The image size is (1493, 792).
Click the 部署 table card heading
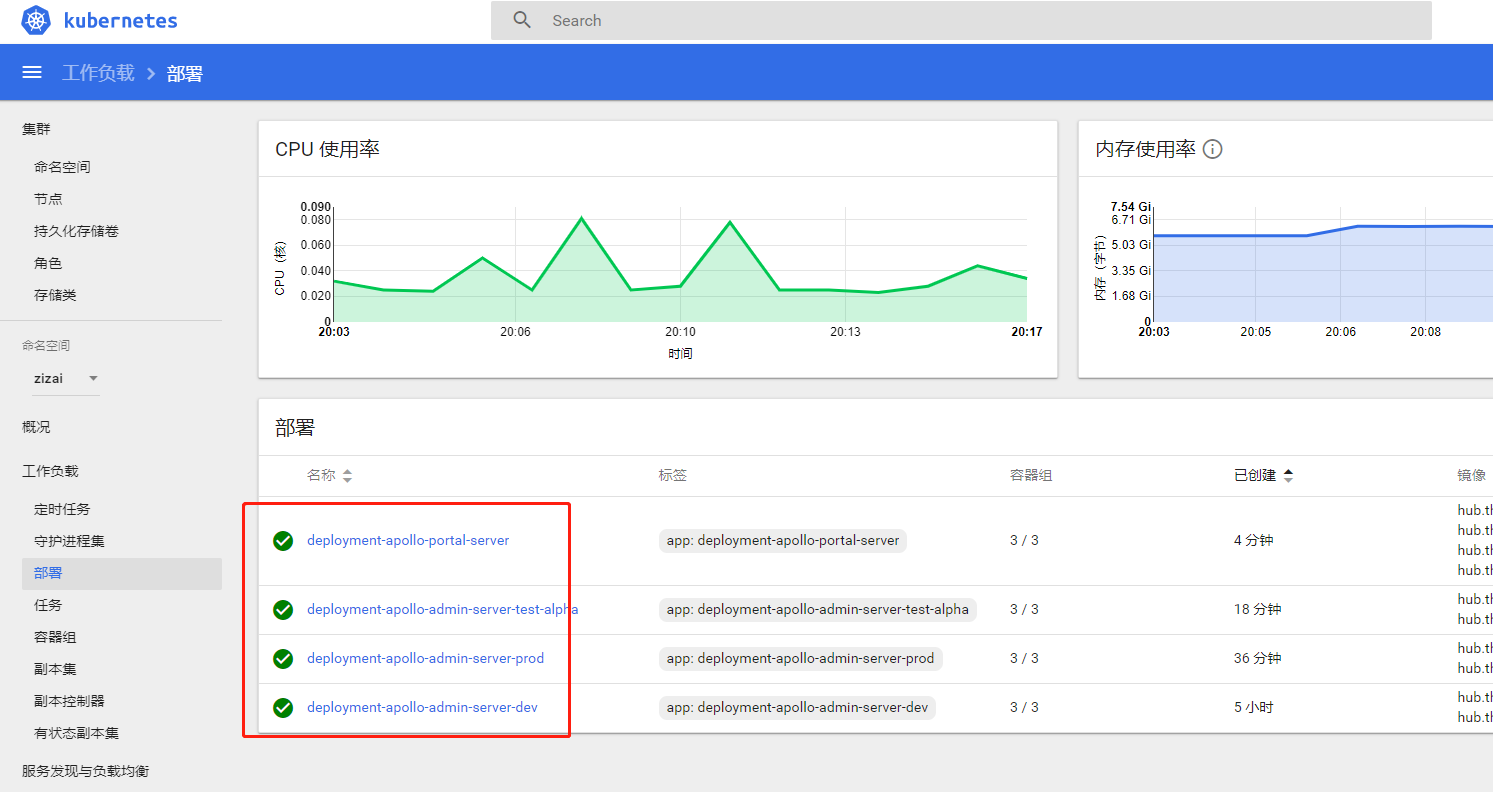[295, 427]
